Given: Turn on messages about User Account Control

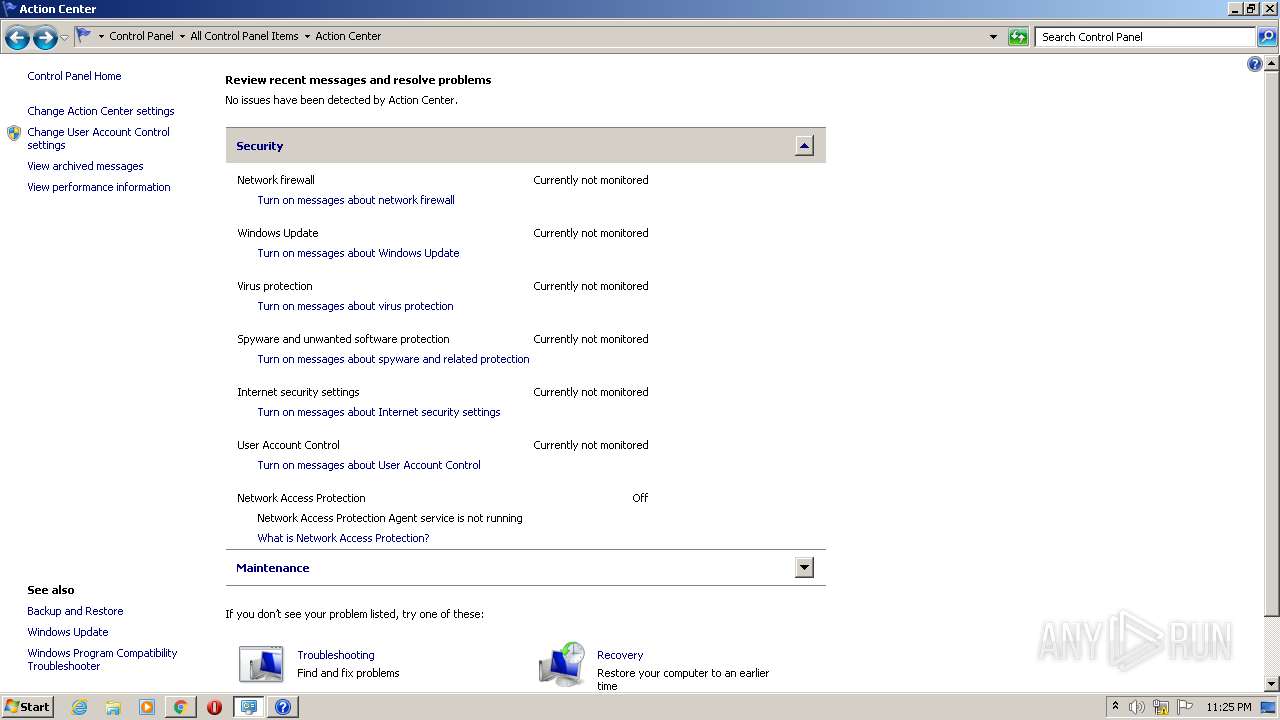Looking at the screenshot, I should (x=369, y=465).
